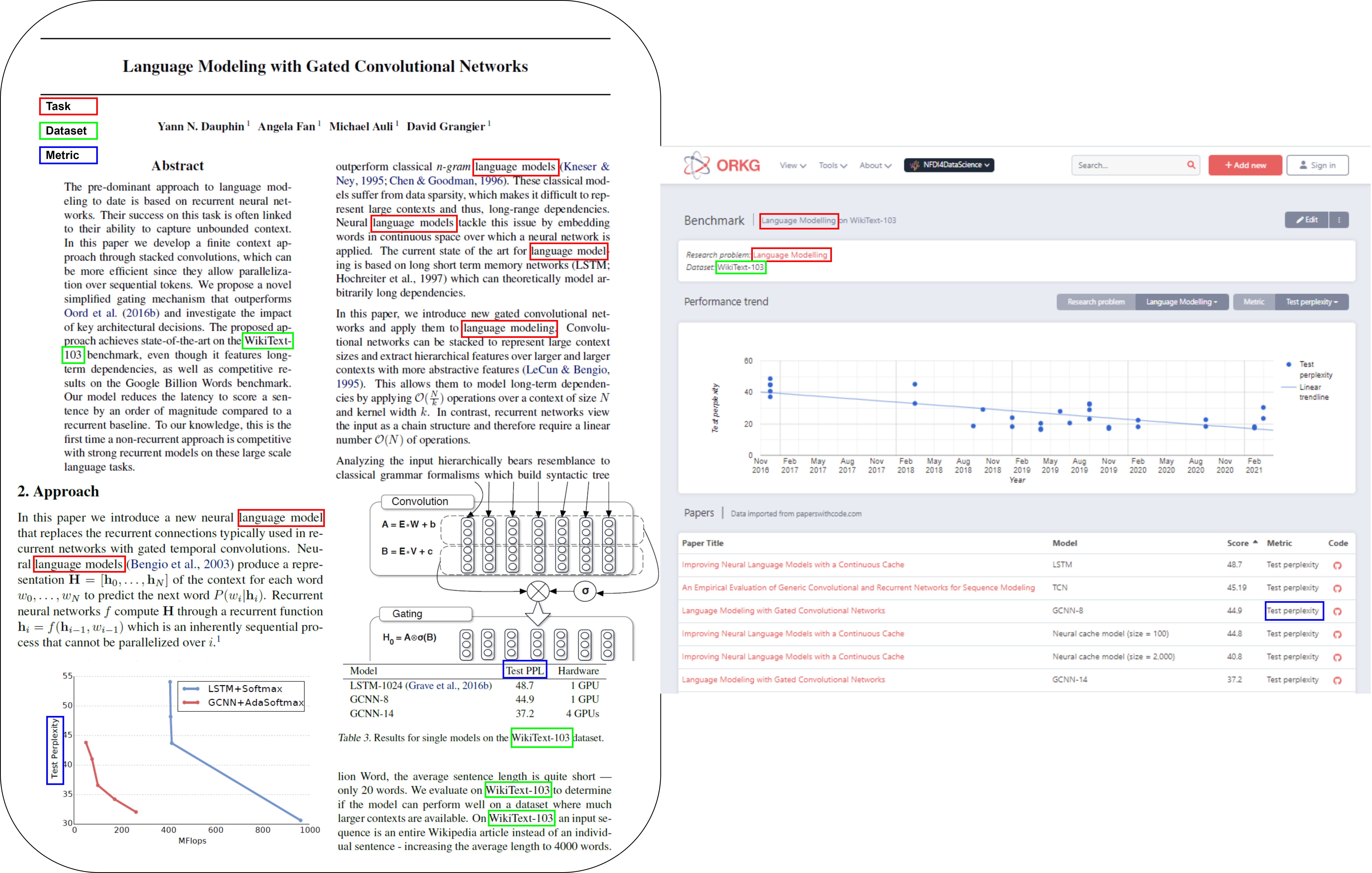Open code icon for the LSTM row
The height and width of the screenshot is (873, 1372).
click(x=1337, y=565)
